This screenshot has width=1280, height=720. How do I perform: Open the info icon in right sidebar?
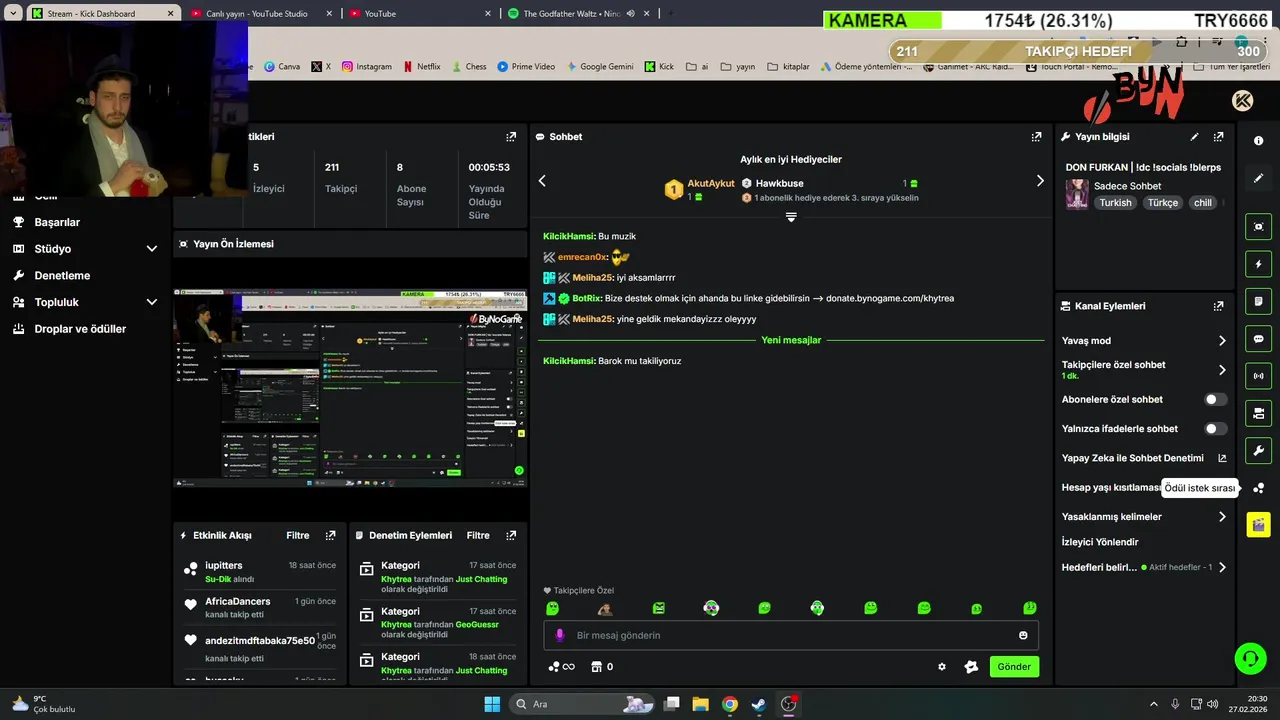tap(1258, 141)
